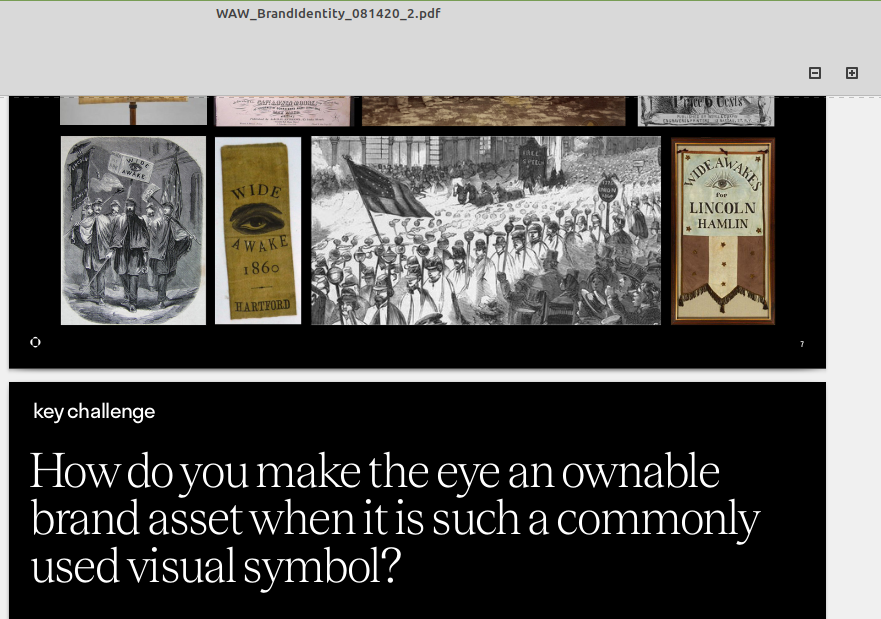Click the eye illustration on the yellow ribbon
The image size is (881, 619).
257,220
